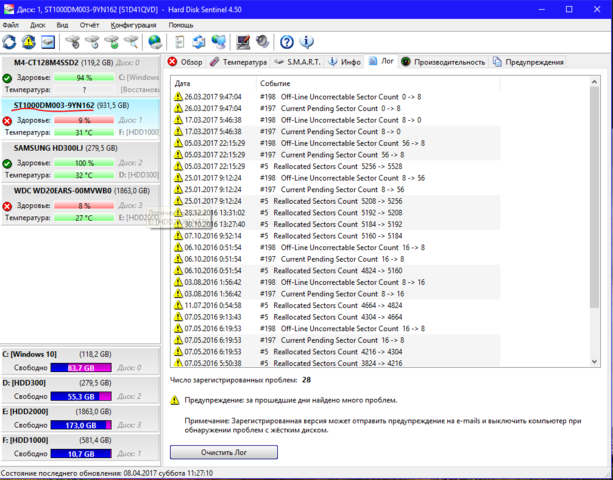Click the speaker sound toolbar icon
This screenshot has height=480, width=613.
(262, 42)
